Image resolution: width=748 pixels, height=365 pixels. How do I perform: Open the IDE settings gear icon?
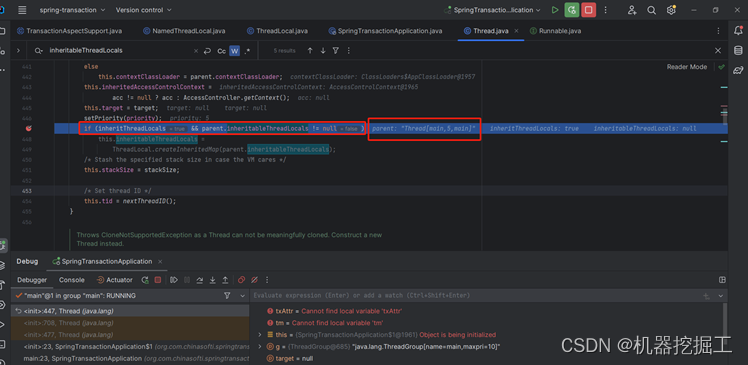[x=671, y=10]
